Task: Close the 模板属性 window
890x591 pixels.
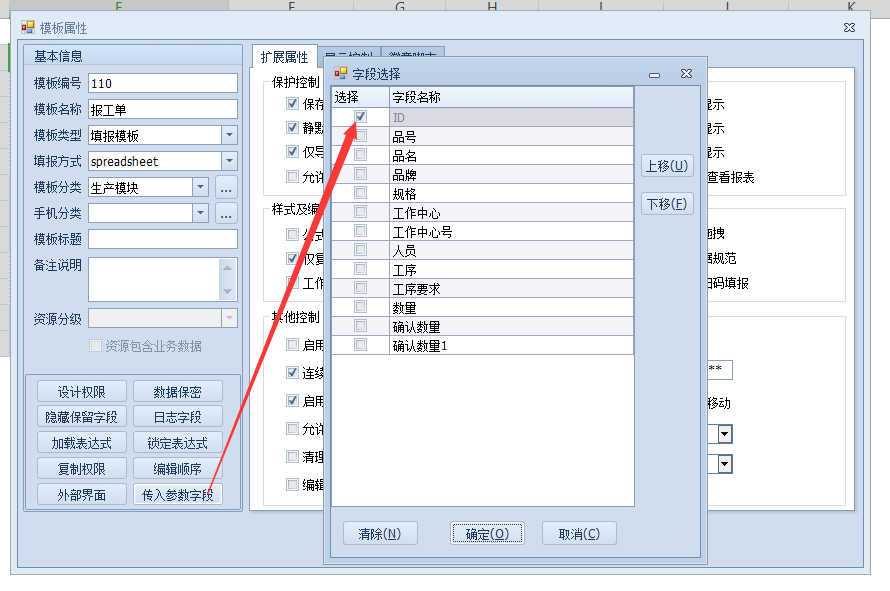Action: click(849, 28)
